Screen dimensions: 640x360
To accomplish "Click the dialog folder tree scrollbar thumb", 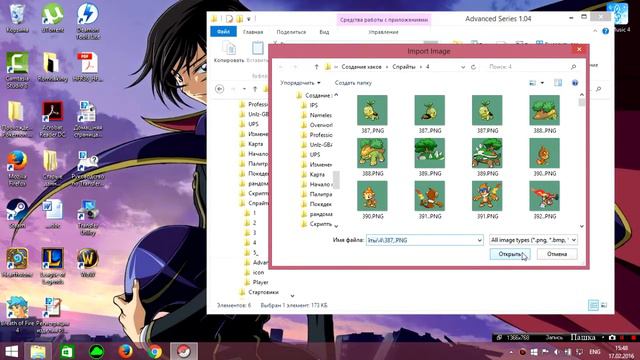I will pos(336,180).
